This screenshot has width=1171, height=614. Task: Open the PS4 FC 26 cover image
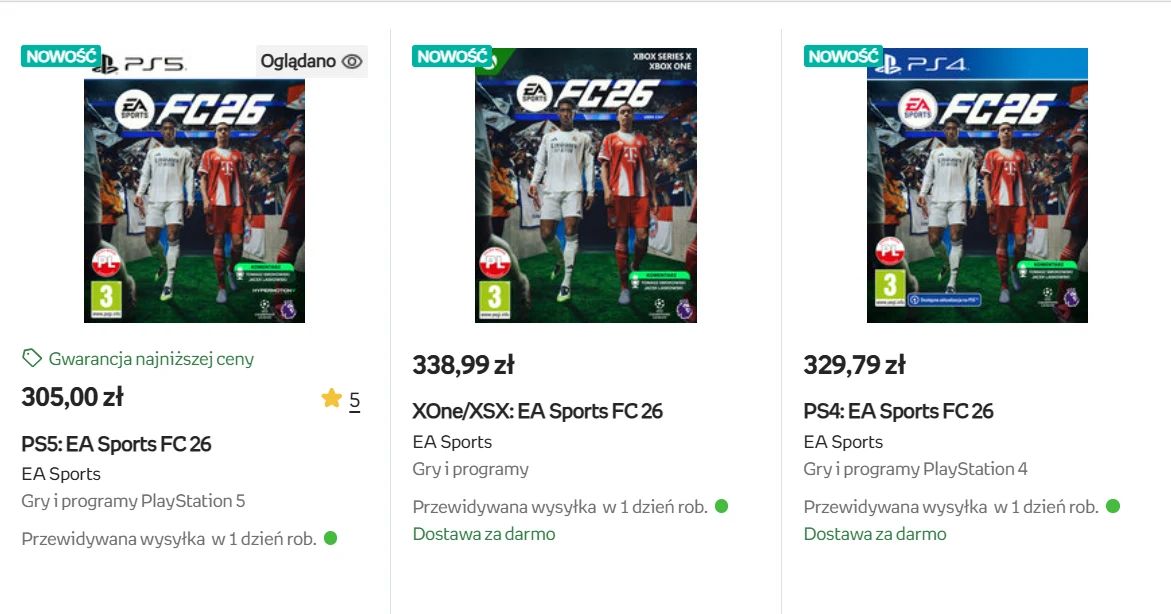(x=977, y=186)
